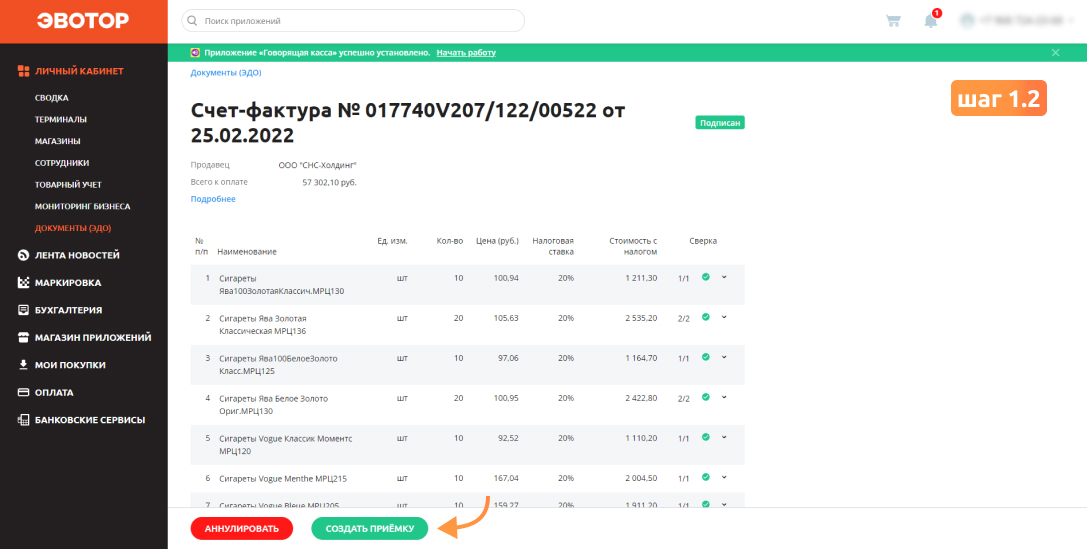Click Создать приёмку button
Image resolution: width=1087 pixels, height=549 pixels.
tap(369, 528)
